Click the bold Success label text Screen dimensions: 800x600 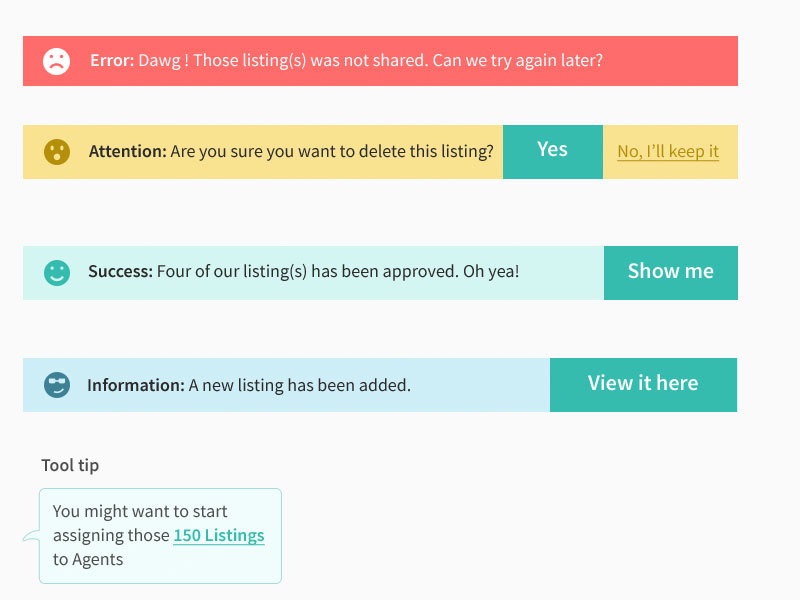(121, 273)
